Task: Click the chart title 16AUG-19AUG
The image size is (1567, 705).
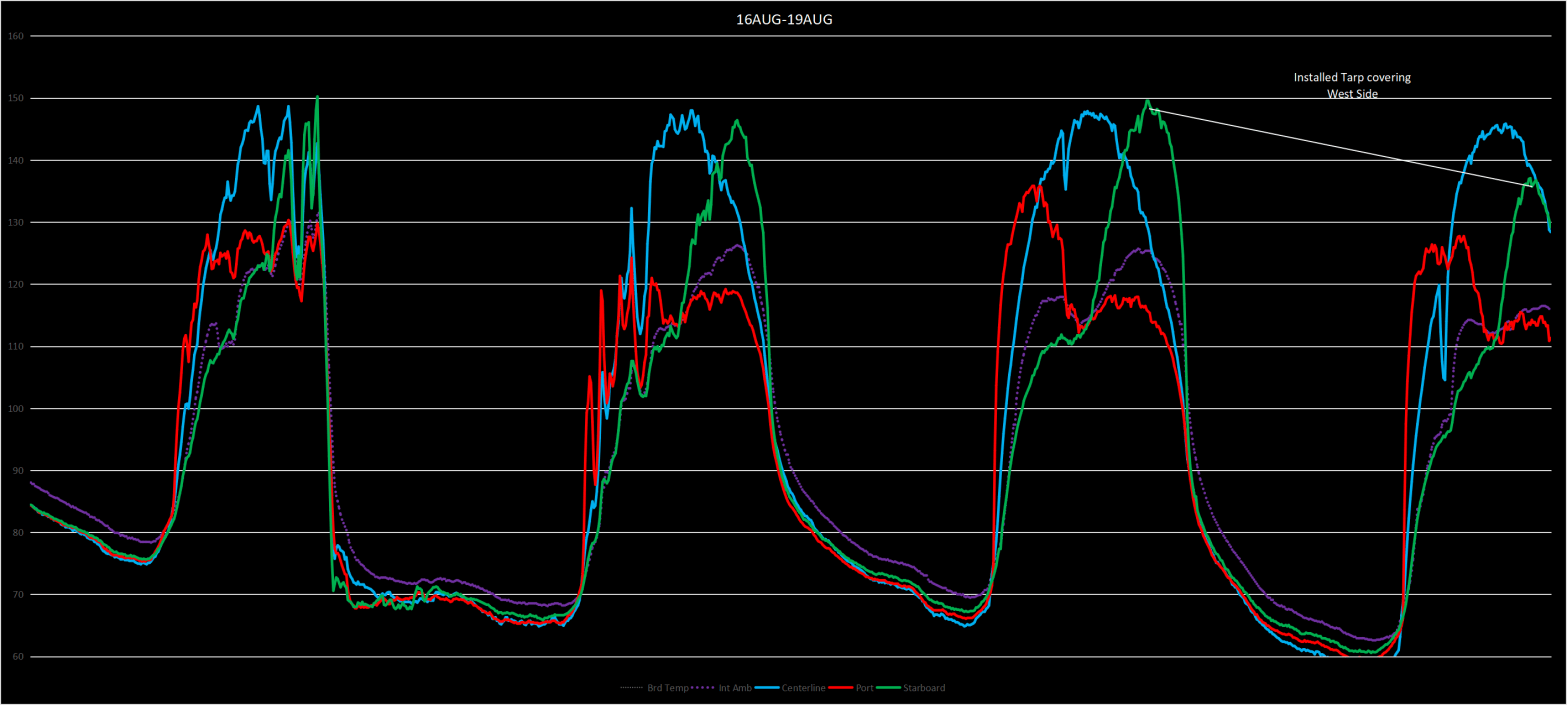Action: pos(783,20)
